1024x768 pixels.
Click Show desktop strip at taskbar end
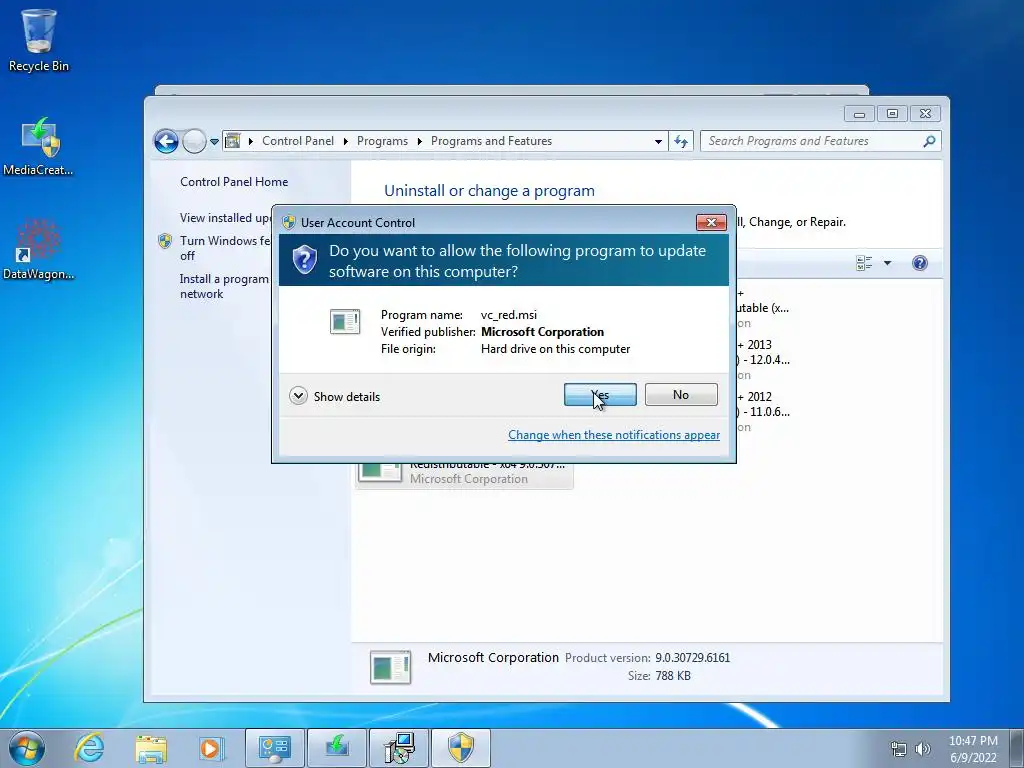[x=1018, y=748]
